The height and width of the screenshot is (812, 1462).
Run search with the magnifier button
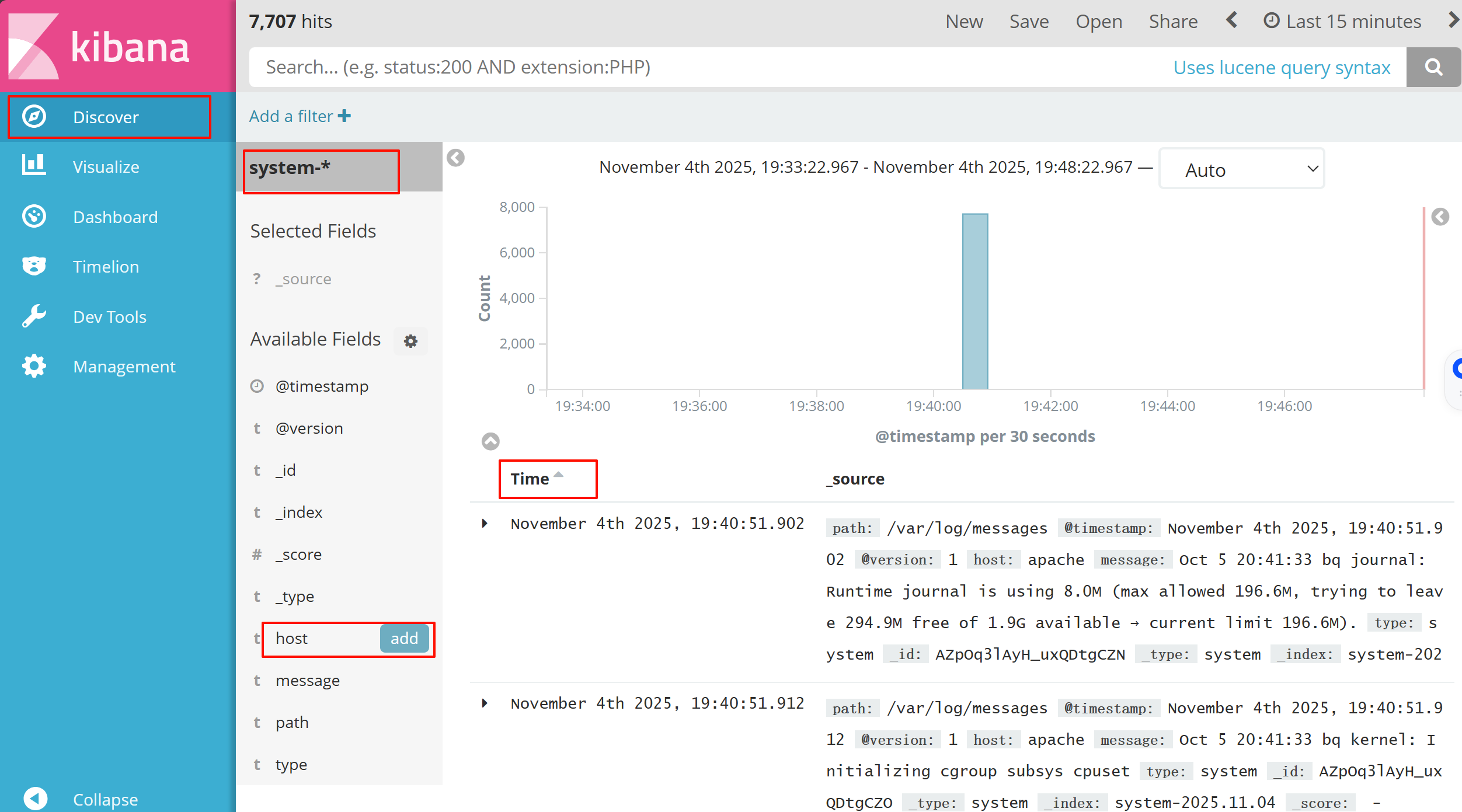[x=1433, y=67]
